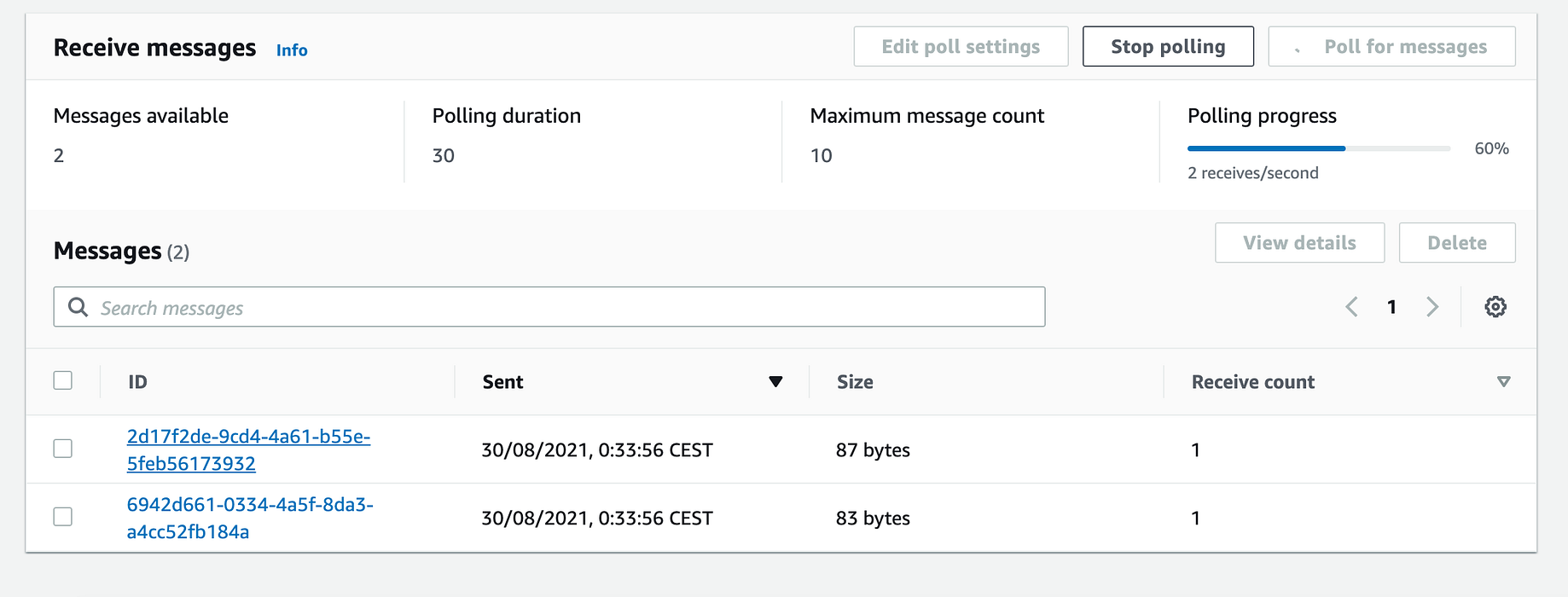Click the 2 receives/second text
This screenshot has width=1568, height=597.
[x=1253, y=173]
